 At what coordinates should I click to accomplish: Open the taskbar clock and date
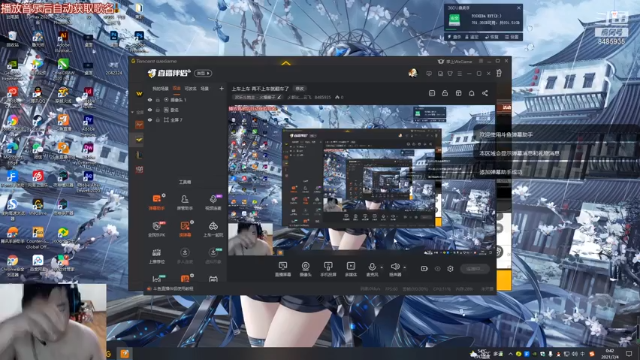click(610, 353)
